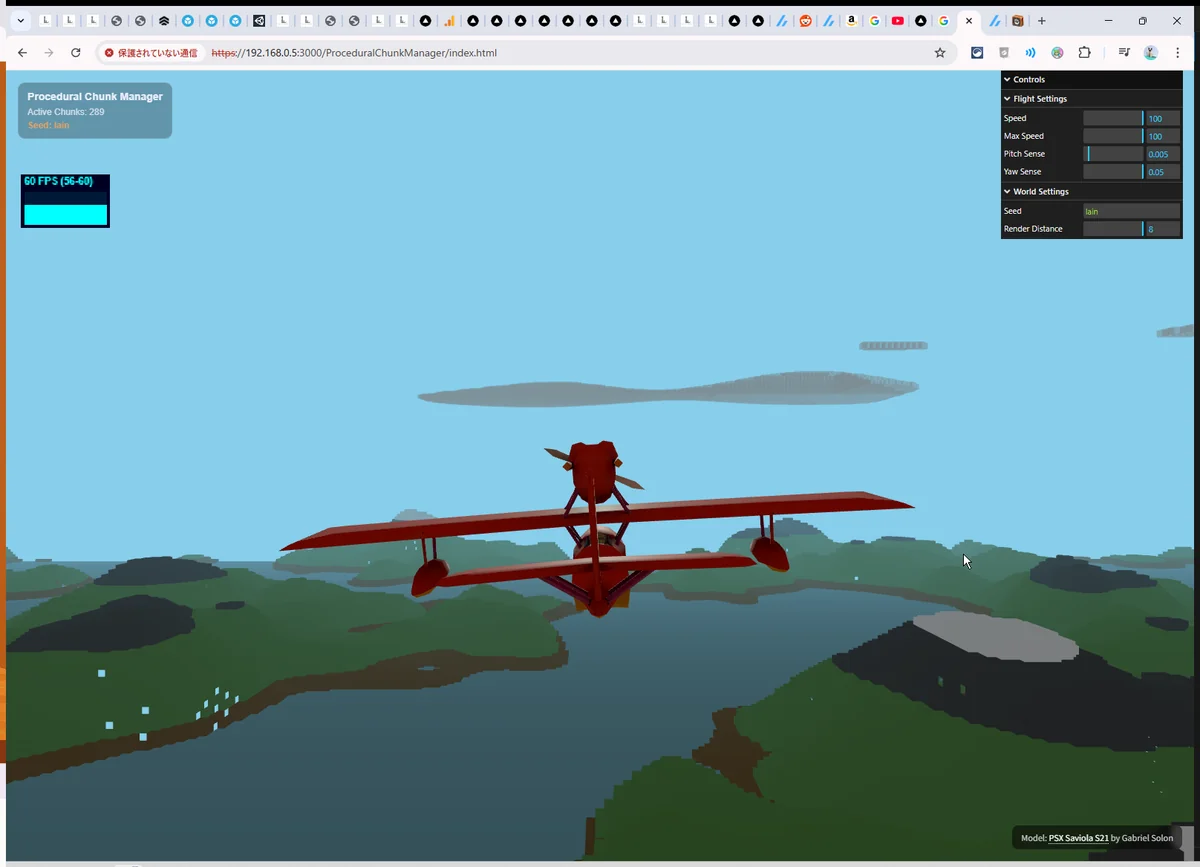
Task: Switch to the Amazon tab
Action: [x=851, y=21]
